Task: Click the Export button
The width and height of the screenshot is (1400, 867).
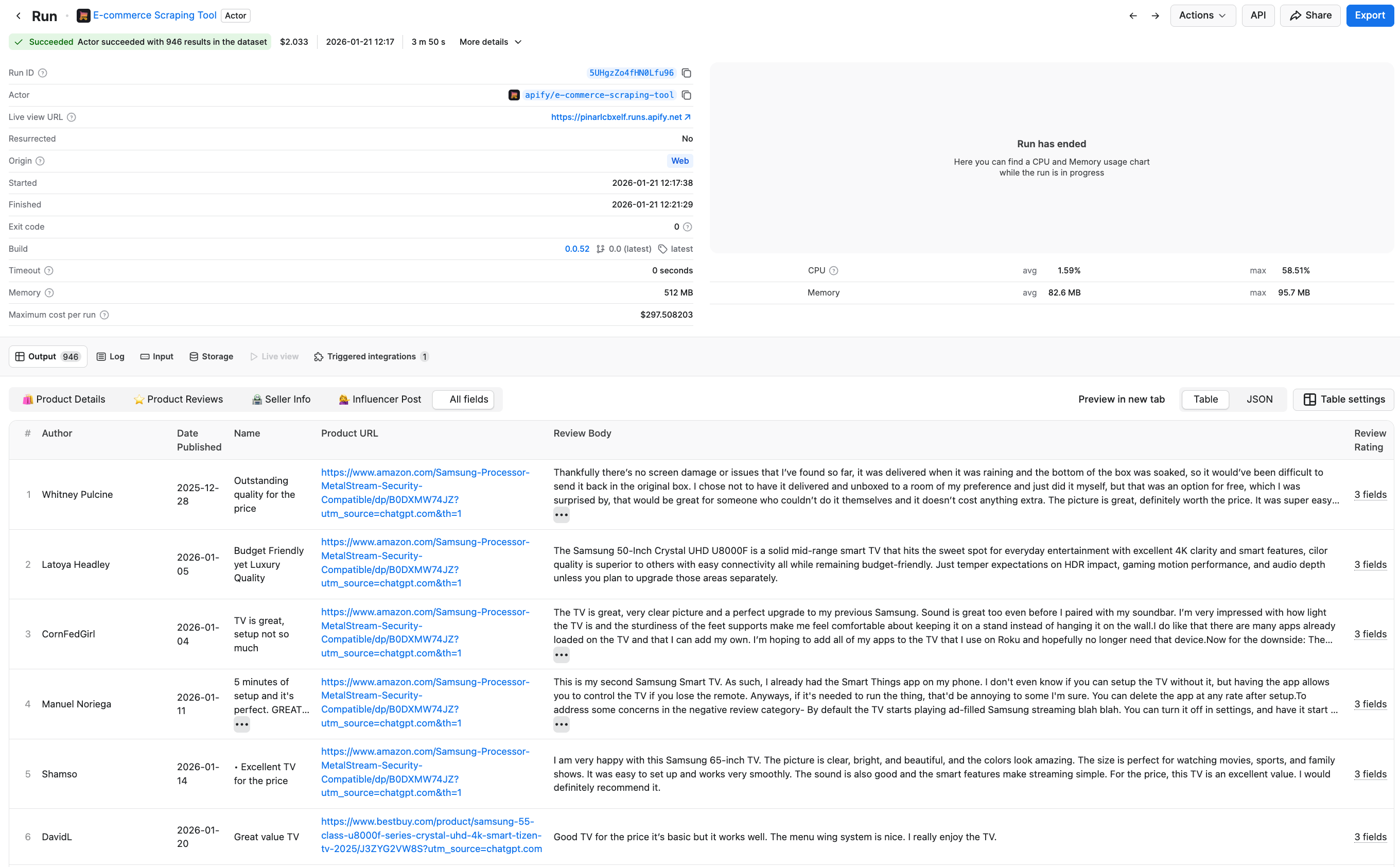Action: [x=1370, y=15]
